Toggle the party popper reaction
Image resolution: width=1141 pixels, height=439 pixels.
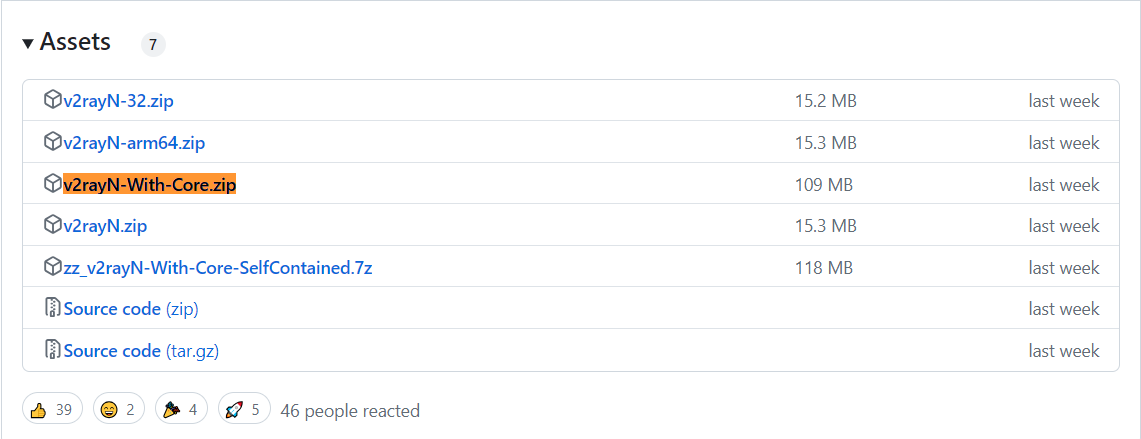[x=181, y=410]
